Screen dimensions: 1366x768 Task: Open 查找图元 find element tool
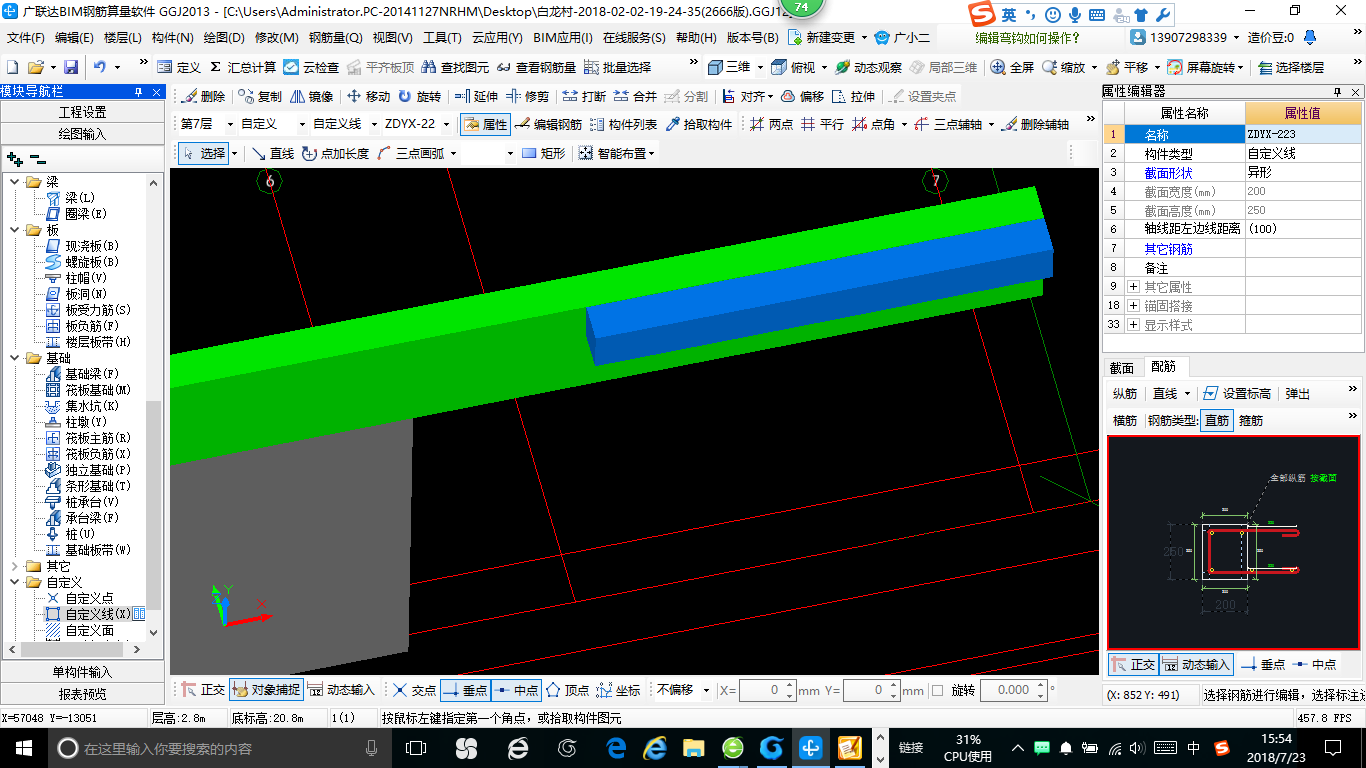tap(455, 67)
